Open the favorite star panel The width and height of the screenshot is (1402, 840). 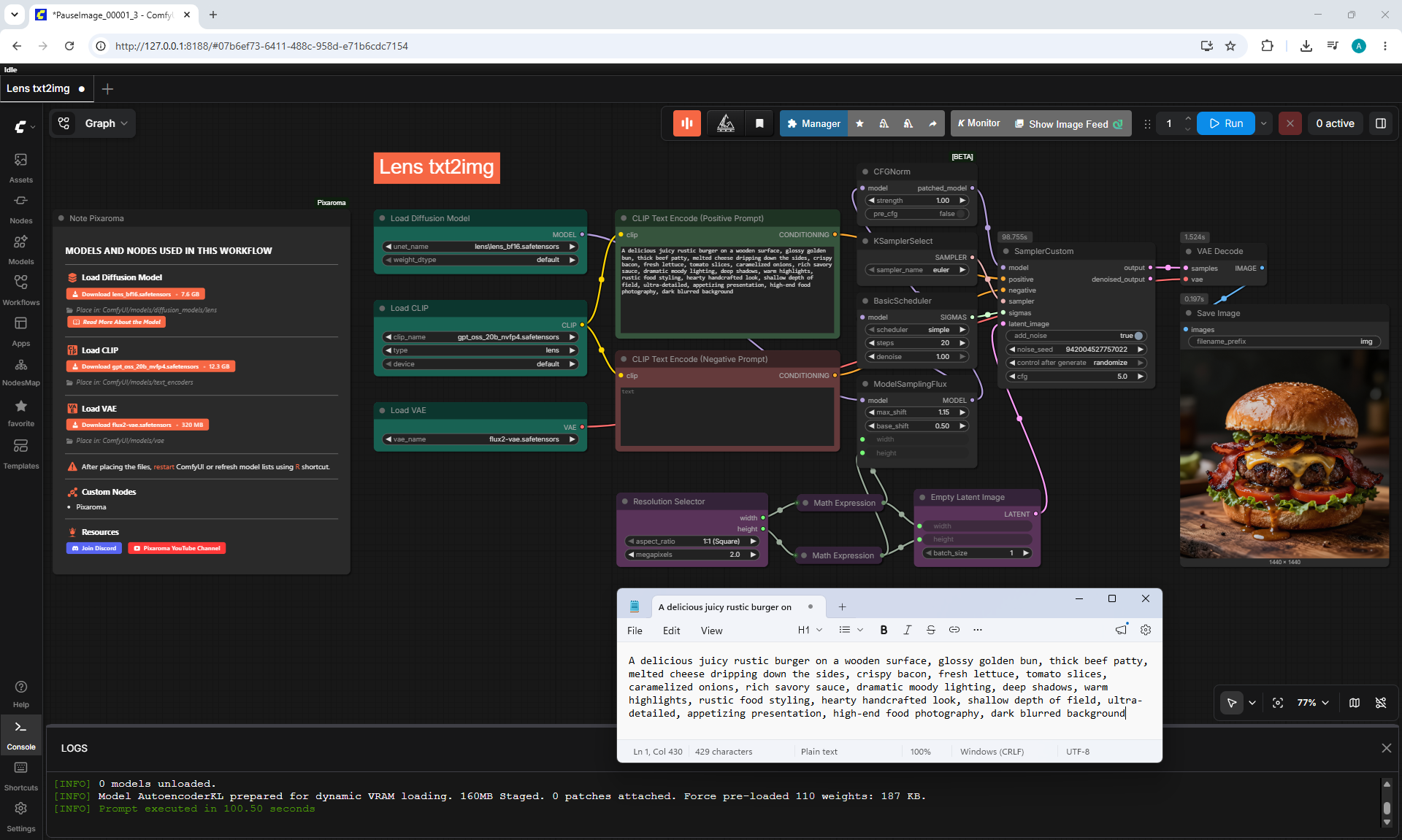click(20, 412)
